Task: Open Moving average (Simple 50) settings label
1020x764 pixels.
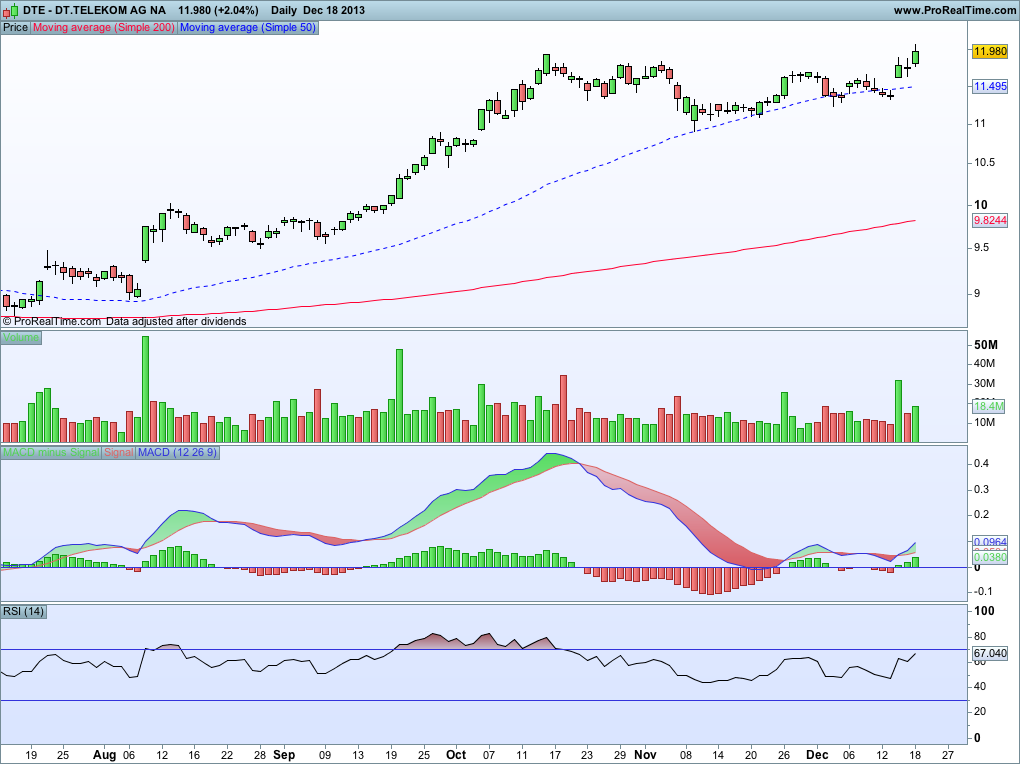Action: [x=248, y=27]
